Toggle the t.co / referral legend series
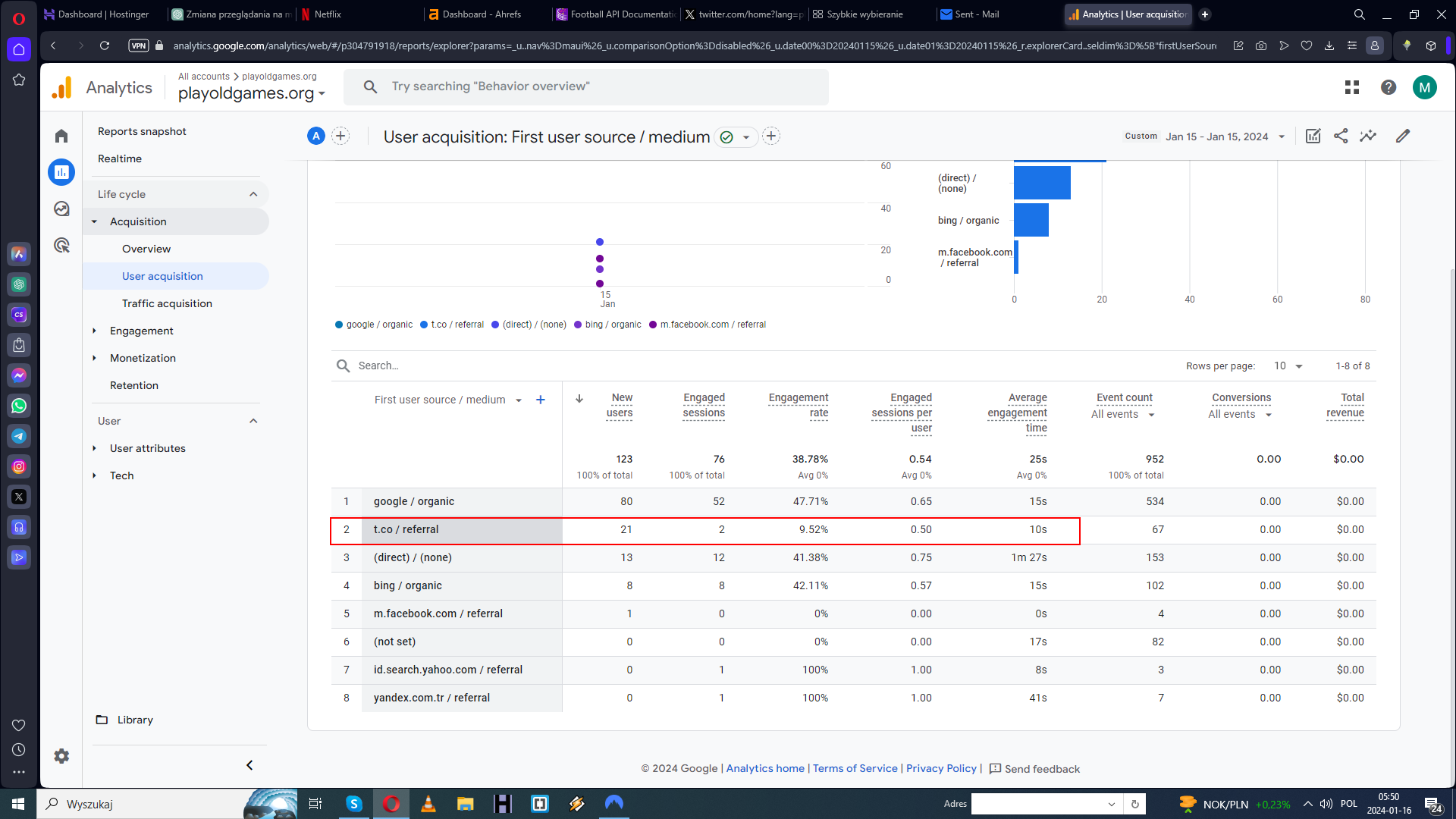The image size is (1456, 819). click(452, 325)
